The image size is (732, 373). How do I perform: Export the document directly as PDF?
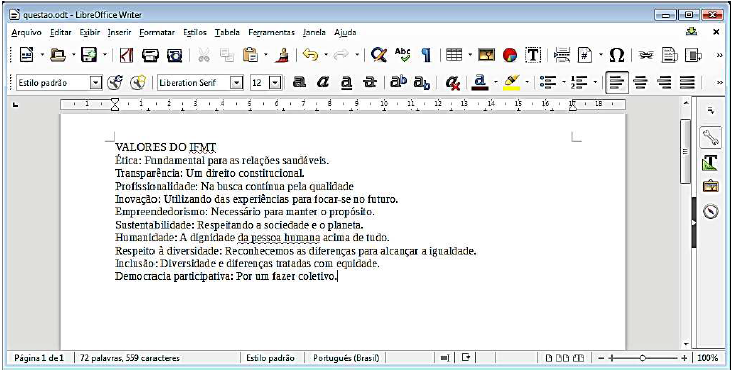(x=126, y=55)
